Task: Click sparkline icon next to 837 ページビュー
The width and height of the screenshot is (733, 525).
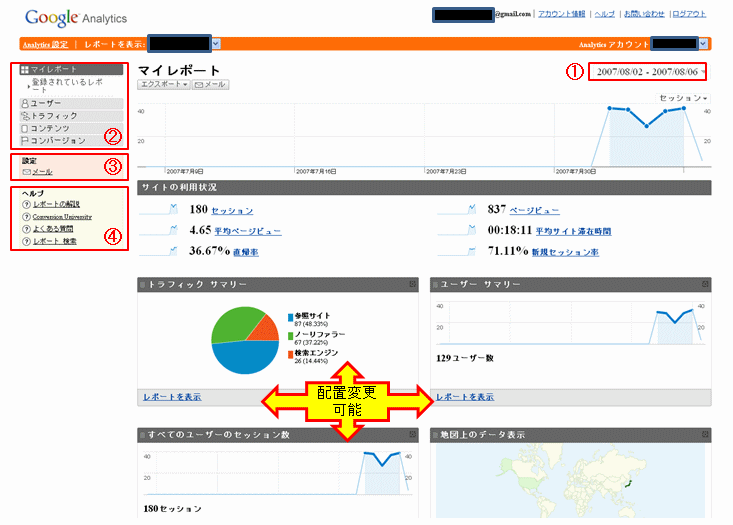Action: [x=456, y=209]
